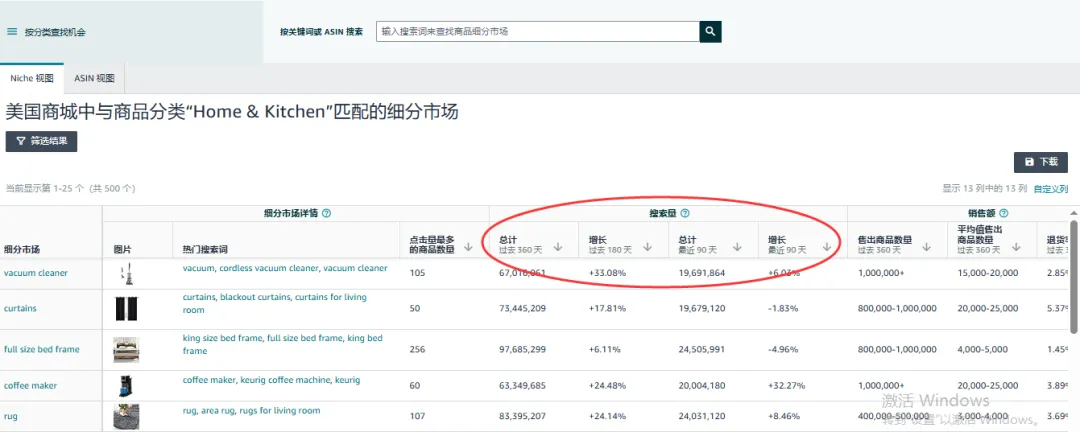The height and width of the screenshot is (432, 1080).
Task: Open the hamburger menu for category search
Action: tap(12, 32)
